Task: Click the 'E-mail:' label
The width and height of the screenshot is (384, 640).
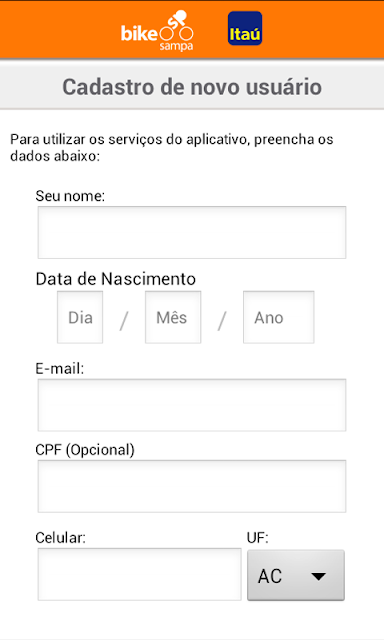Action: [60, 369]
